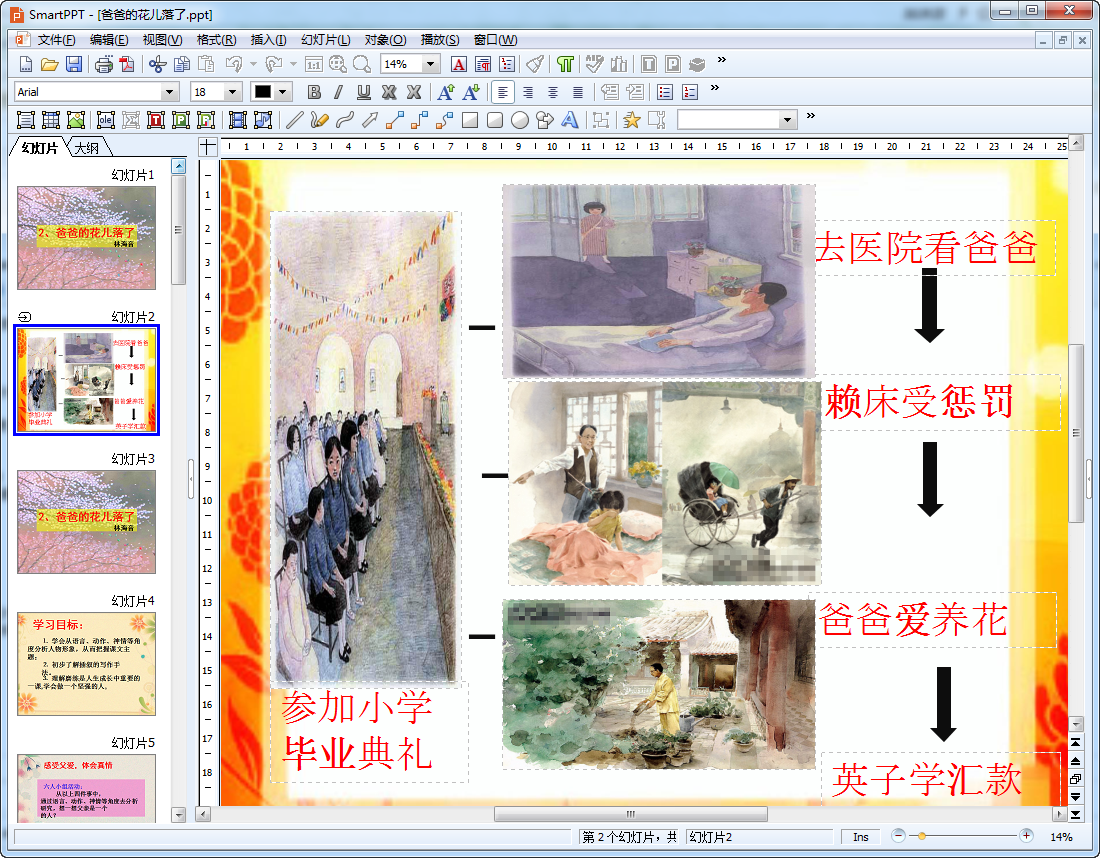This screenshot has width=1100, height=858.
Task: Click the black font color swatch
Action: click(262, 92)
